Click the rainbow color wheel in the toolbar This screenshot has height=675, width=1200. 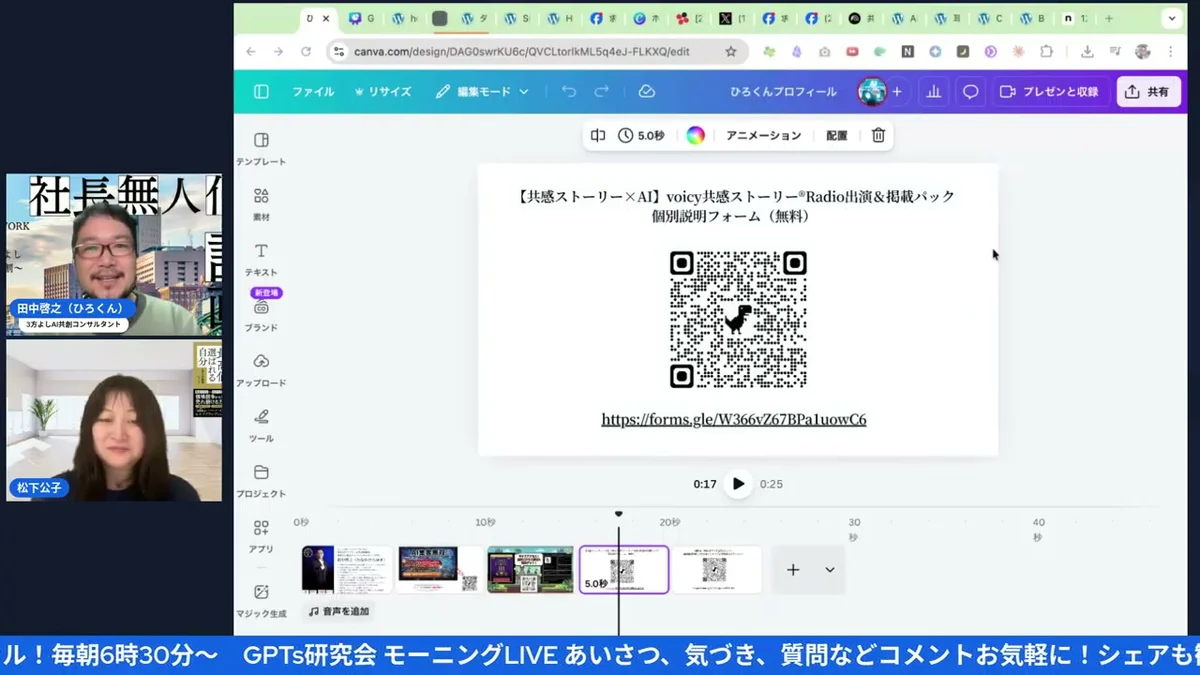pos(695,134)
